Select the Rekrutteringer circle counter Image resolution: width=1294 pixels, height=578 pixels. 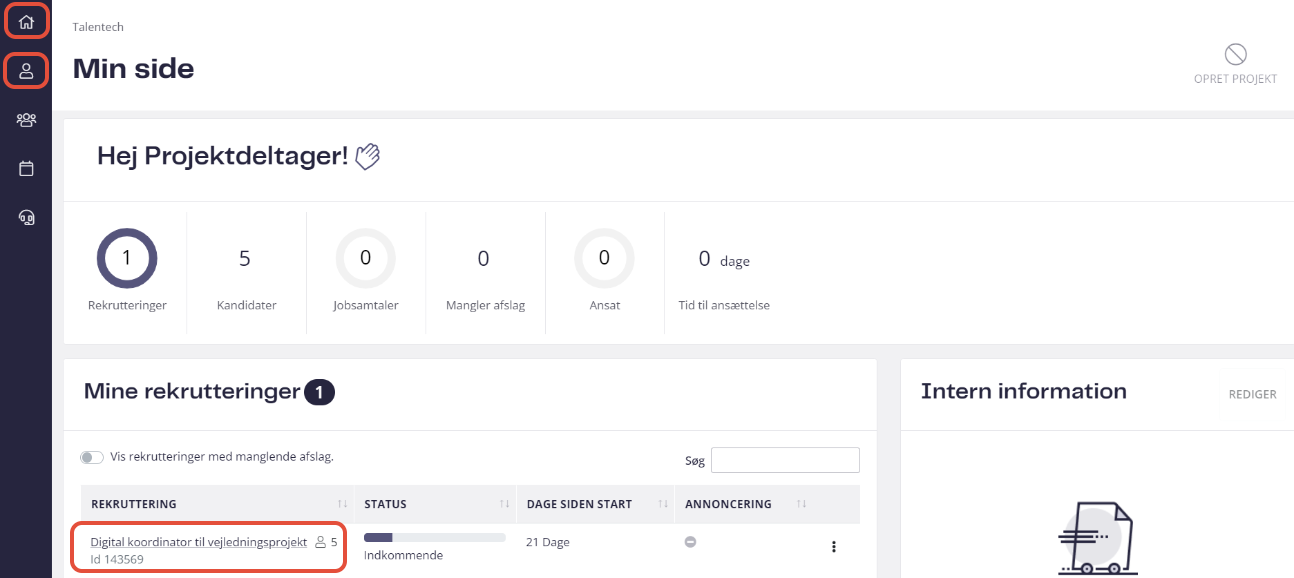pyautogui.click(x=126, y=258)
